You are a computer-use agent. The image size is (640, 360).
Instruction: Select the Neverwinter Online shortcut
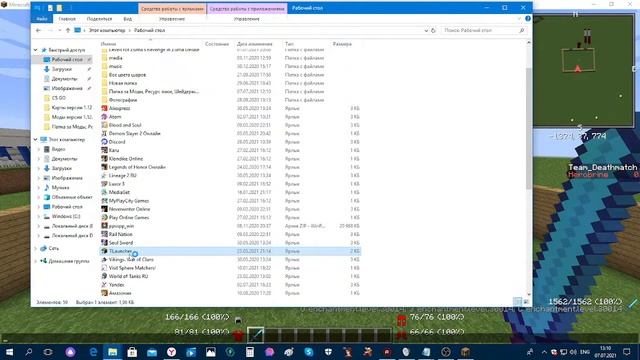pyautogui.click(x=129, y=209)
